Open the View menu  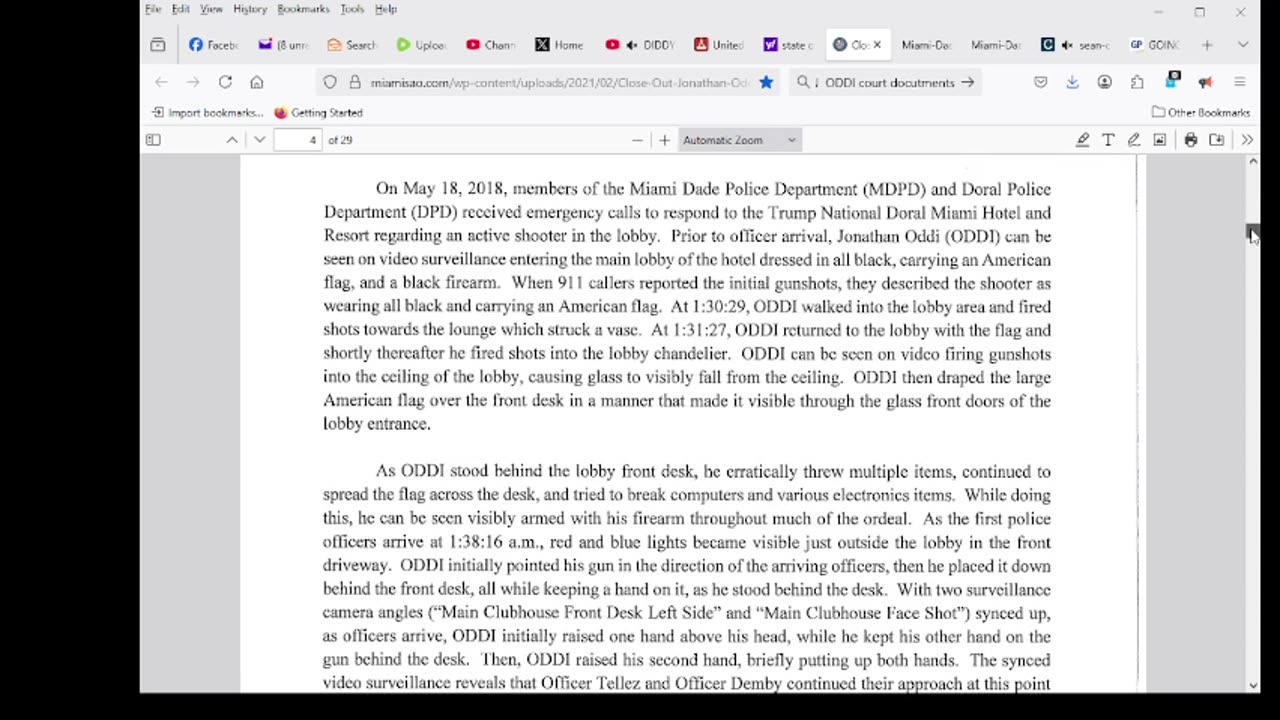click(211, 9)
